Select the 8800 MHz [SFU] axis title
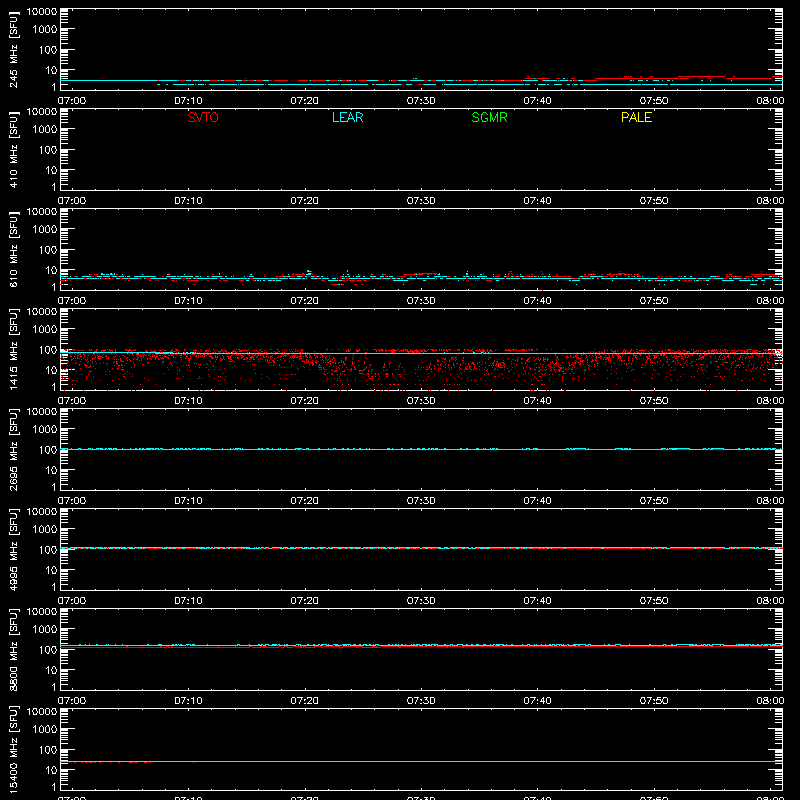 pyautogui.click(x=13, y=649)
